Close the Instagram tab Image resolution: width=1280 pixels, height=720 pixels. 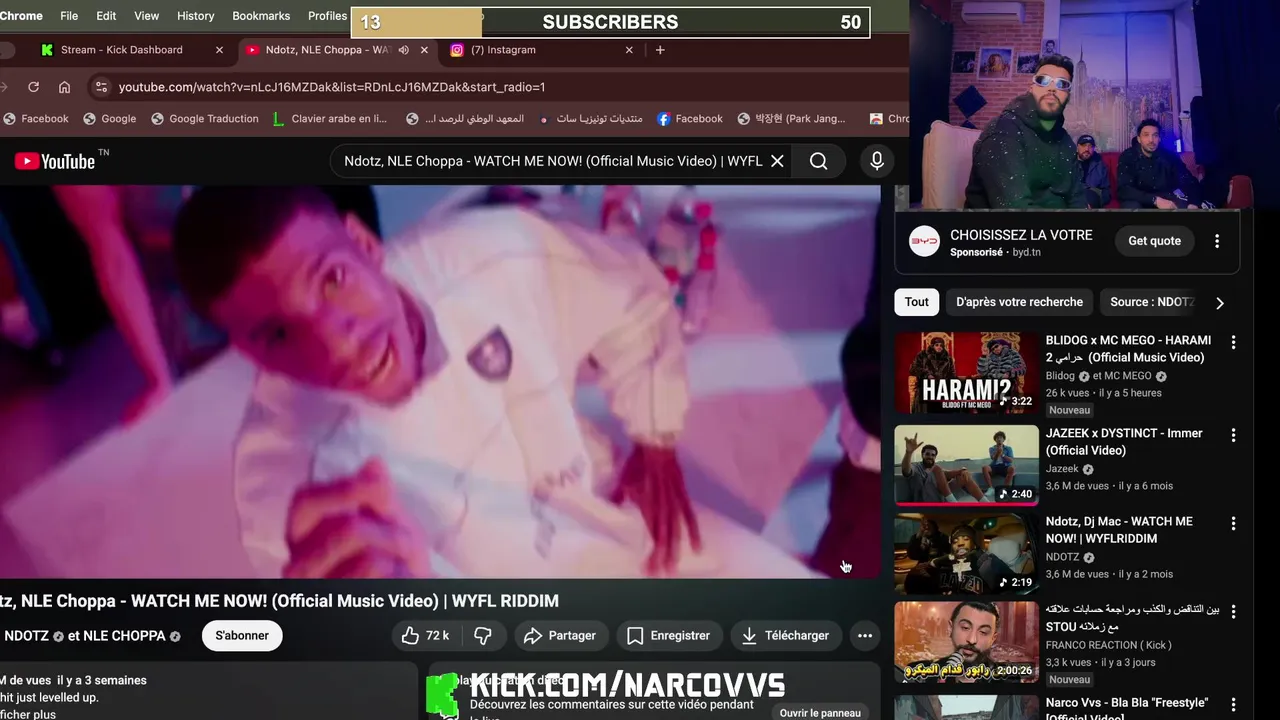pyautogui.click(x=629, y=50)
